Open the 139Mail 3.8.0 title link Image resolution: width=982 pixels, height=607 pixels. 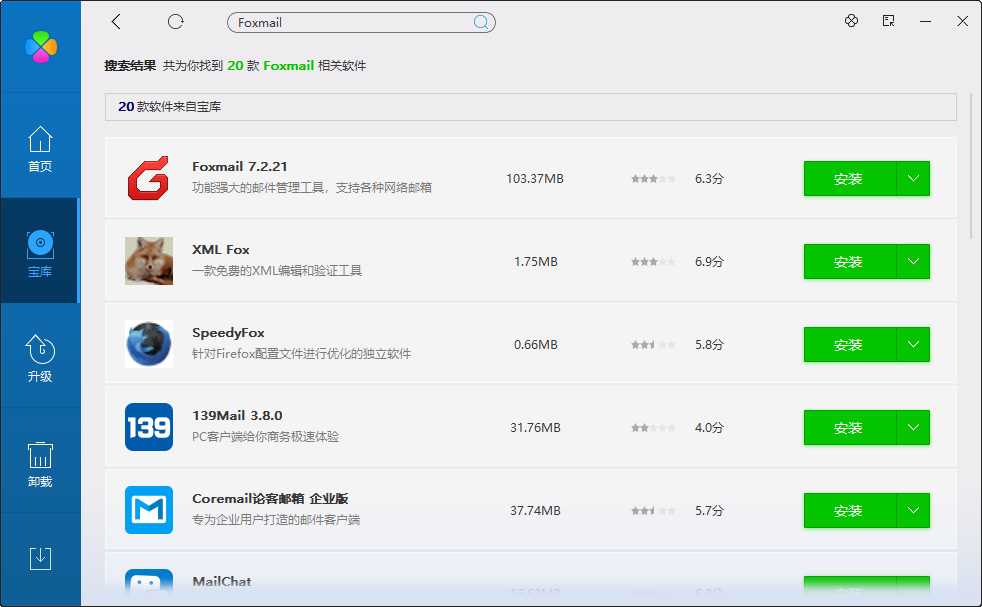(237, 415)
